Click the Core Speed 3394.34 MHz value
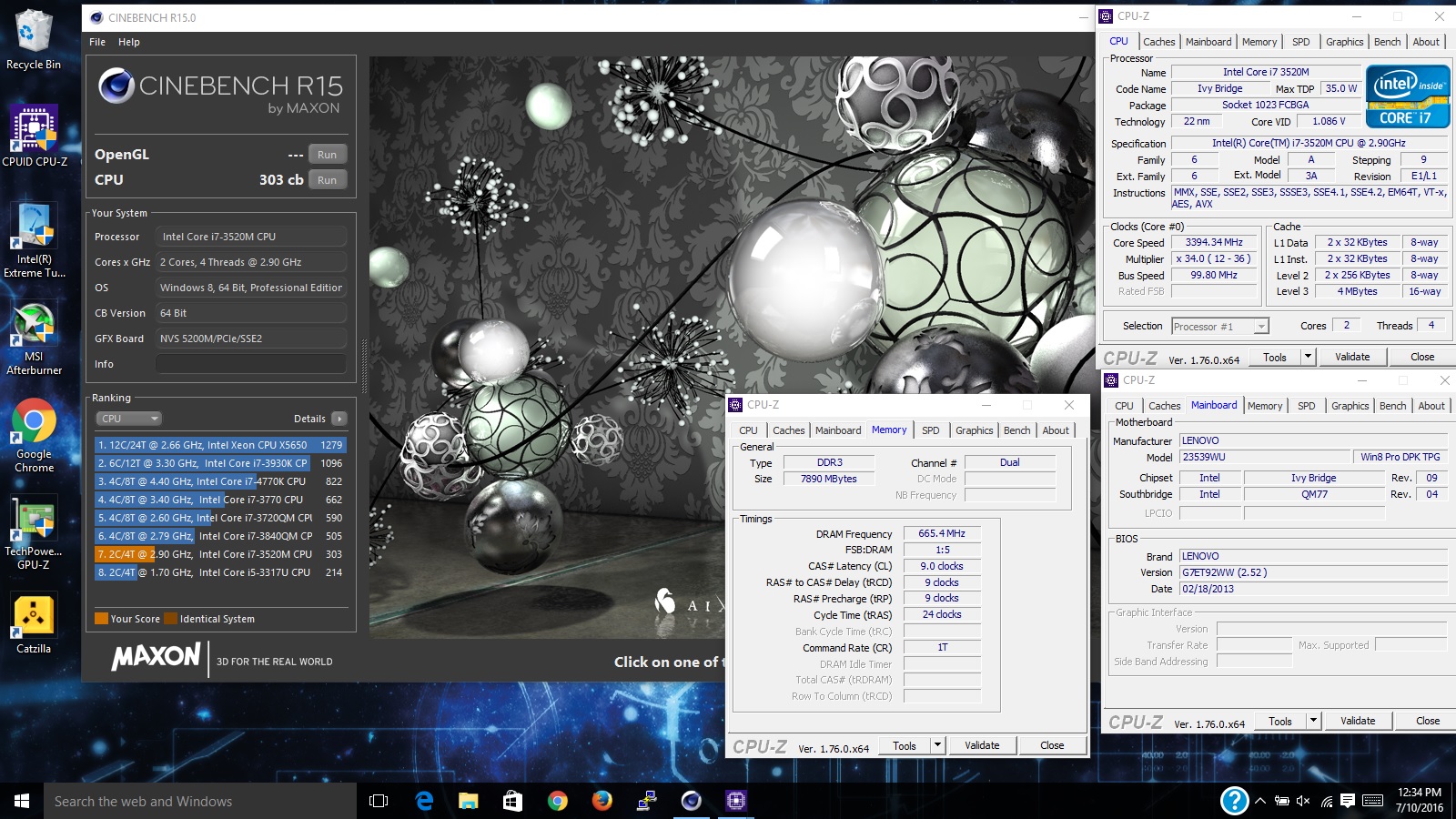The height and width of the screenshot is (819, 1456). (1214, 243)
